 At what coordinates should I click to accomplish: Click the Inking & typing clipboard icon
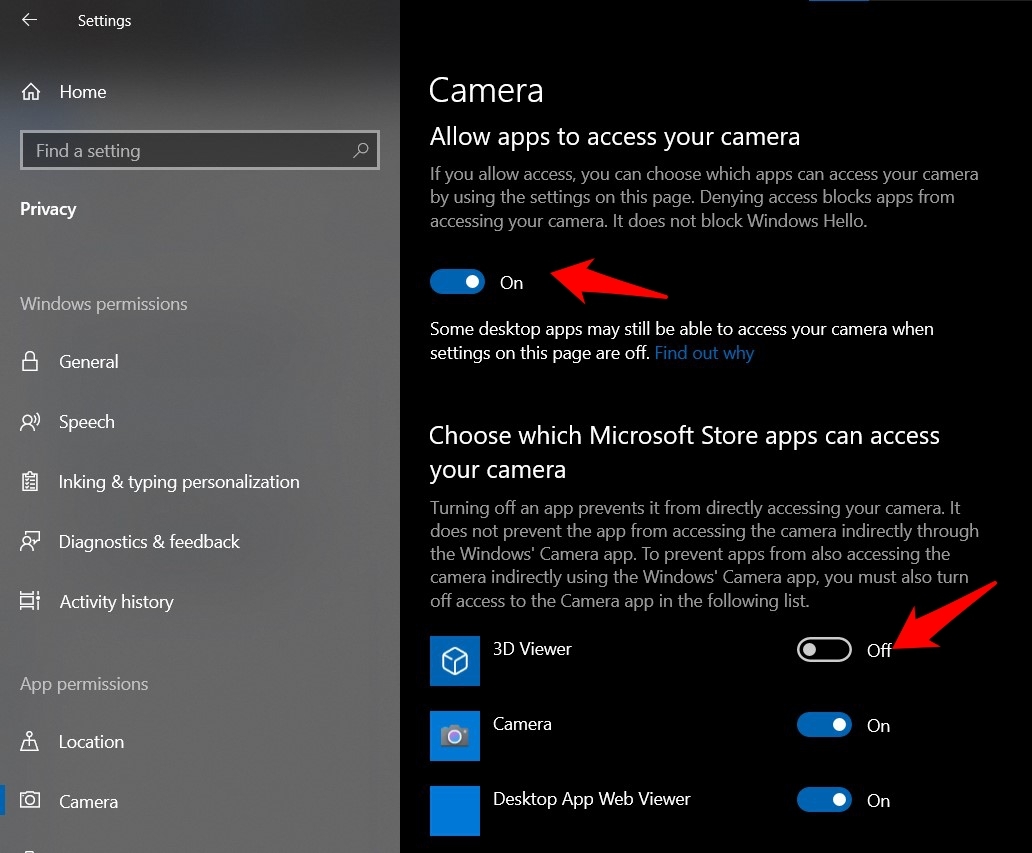(x=30, y=481)
